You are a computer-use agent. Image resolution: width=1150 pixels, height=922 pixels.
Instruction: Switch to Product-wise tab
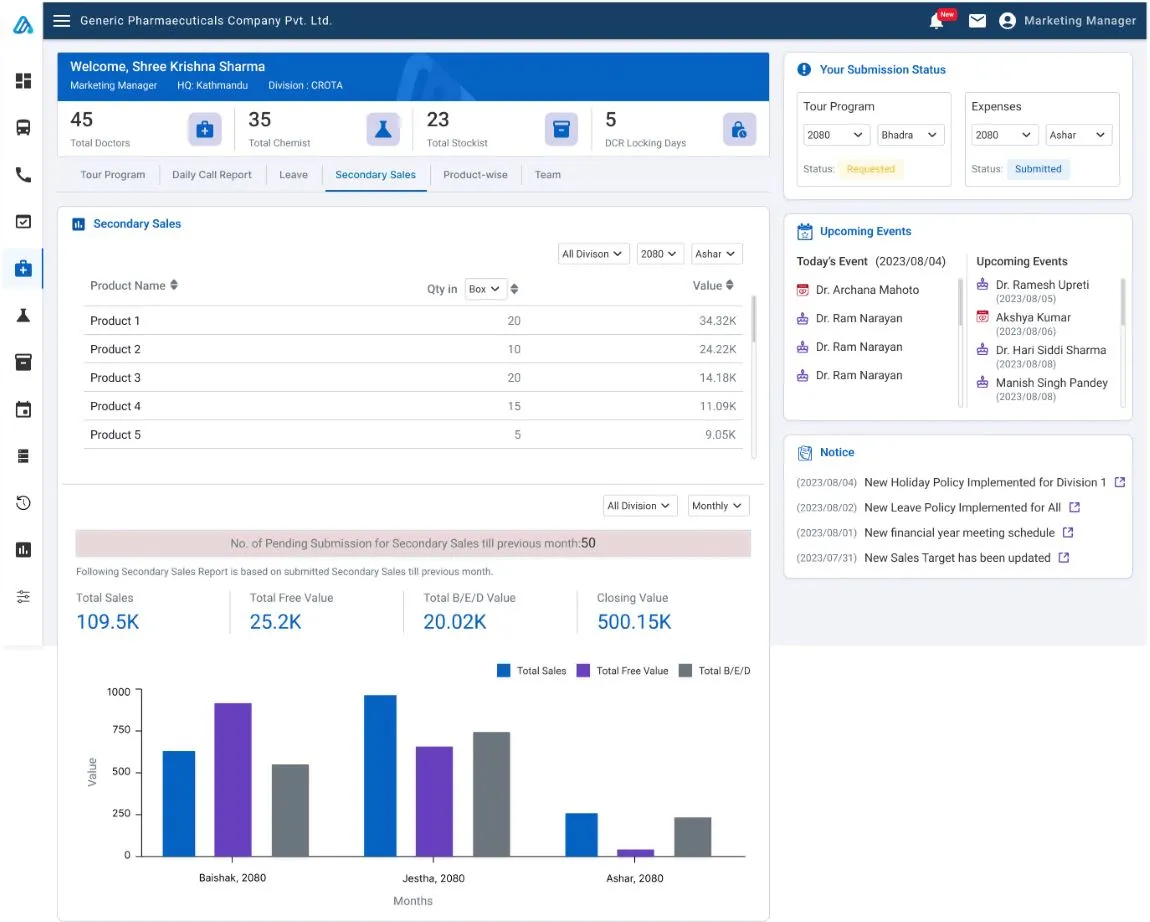pyautogui.click(x=475, y=175)
